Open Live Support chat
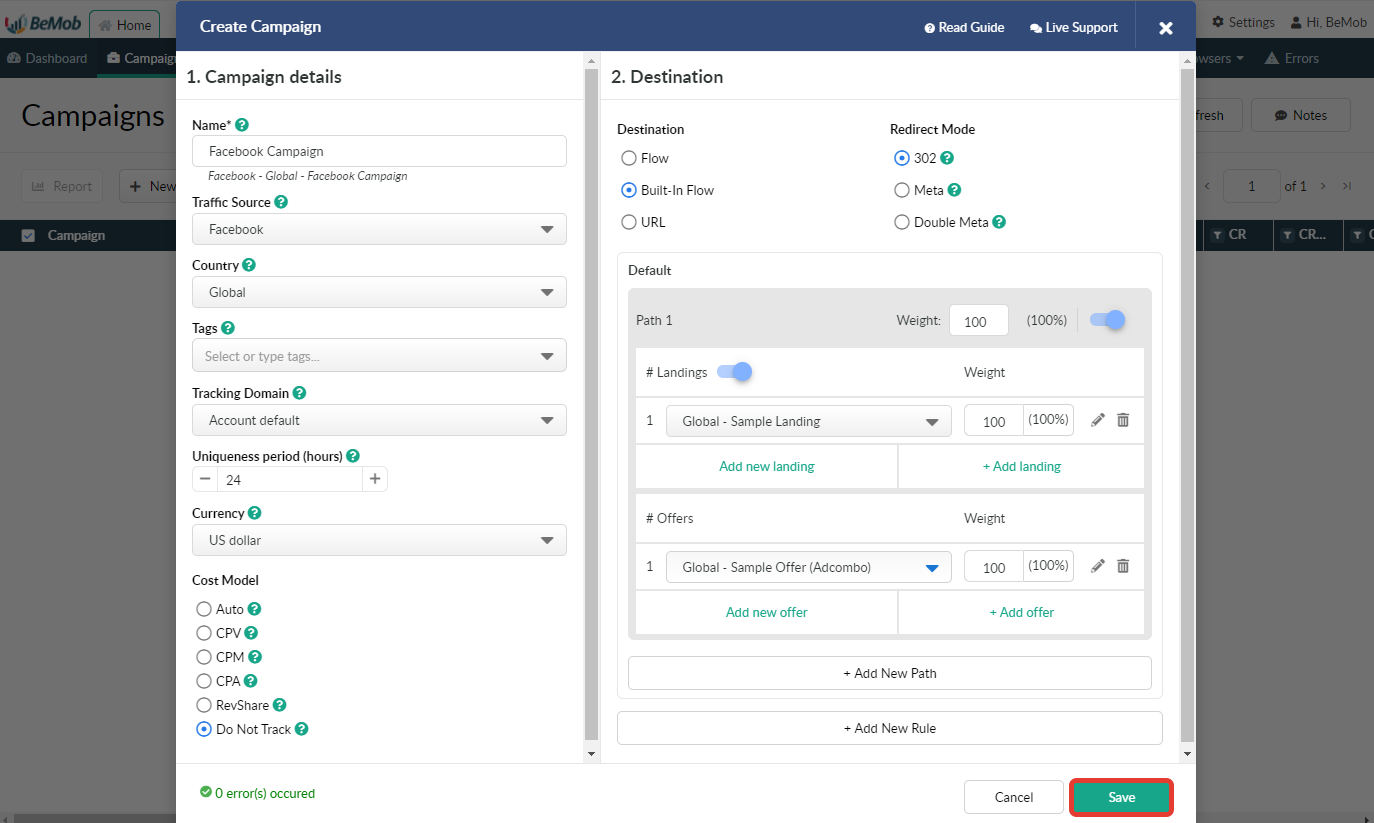 (1074, 27)
